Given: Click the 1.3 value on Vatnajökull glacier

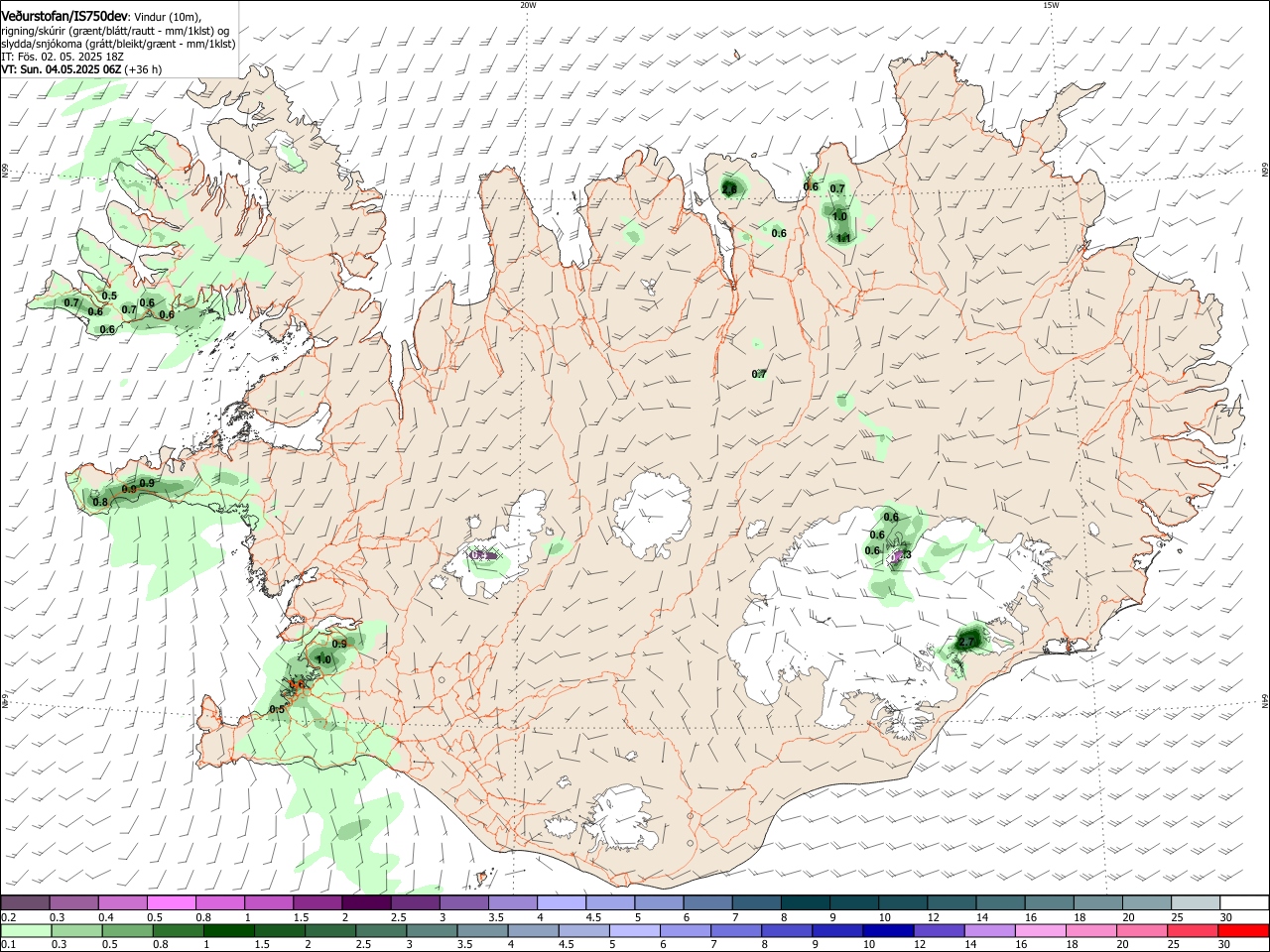Looking at the screenshot, I should point(903,555).
